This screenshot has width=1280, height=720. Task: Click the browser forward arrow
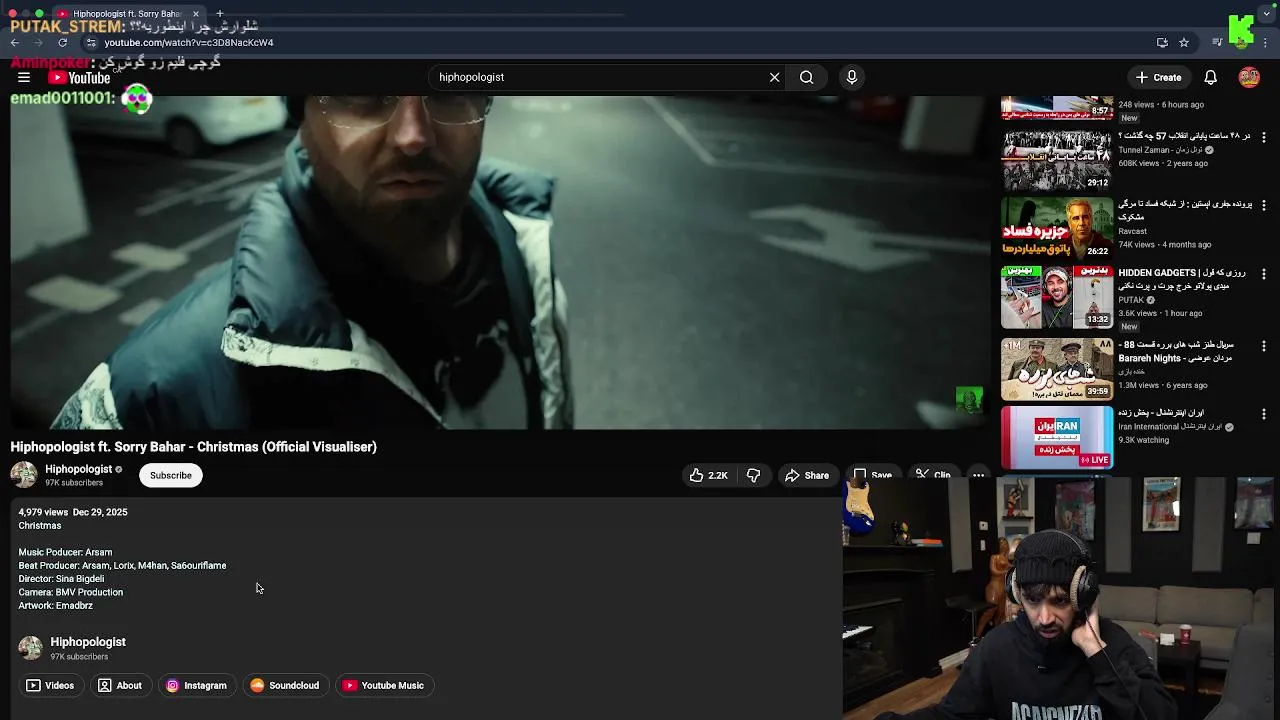coord(38,42)
